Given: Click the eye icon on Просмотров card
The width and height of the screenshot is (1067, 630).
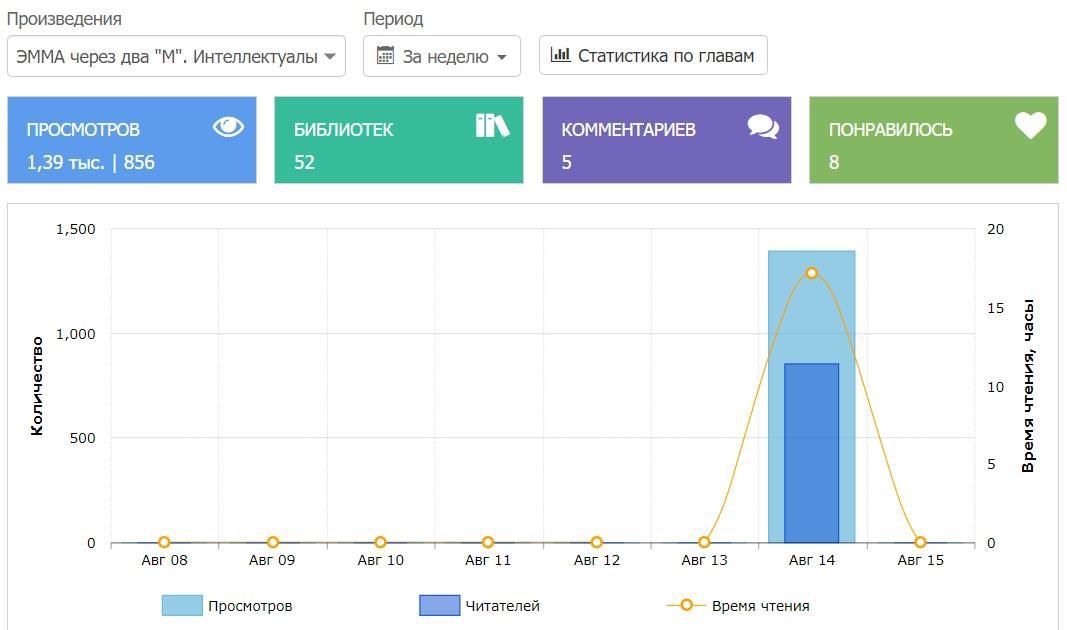Looking at the screenshot, I should 228,127.
